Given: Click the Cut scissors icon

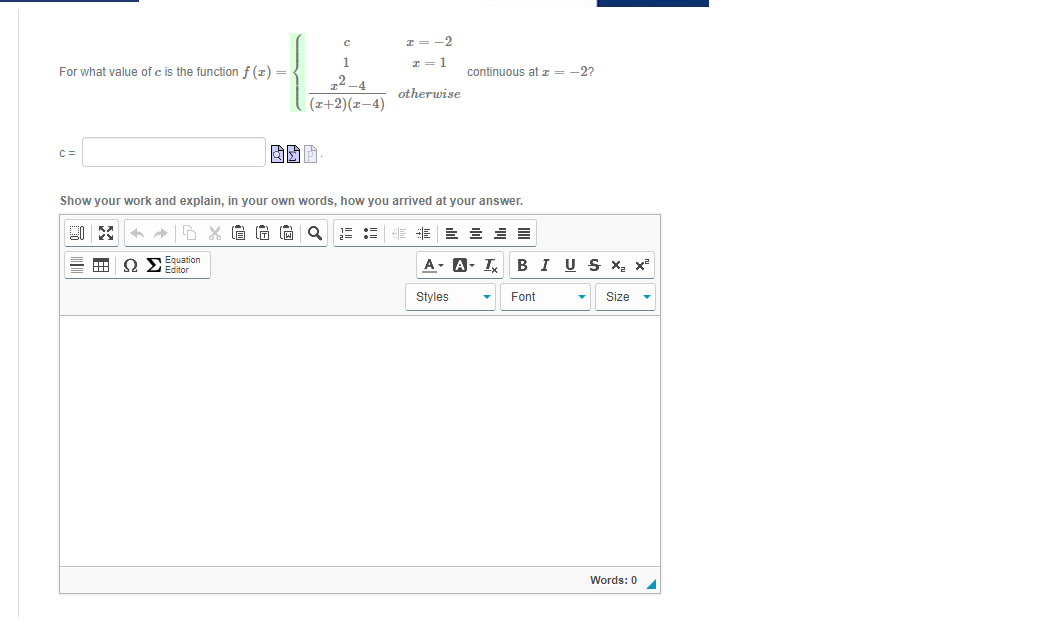Looking at the screenshot, I should (214, 233).
